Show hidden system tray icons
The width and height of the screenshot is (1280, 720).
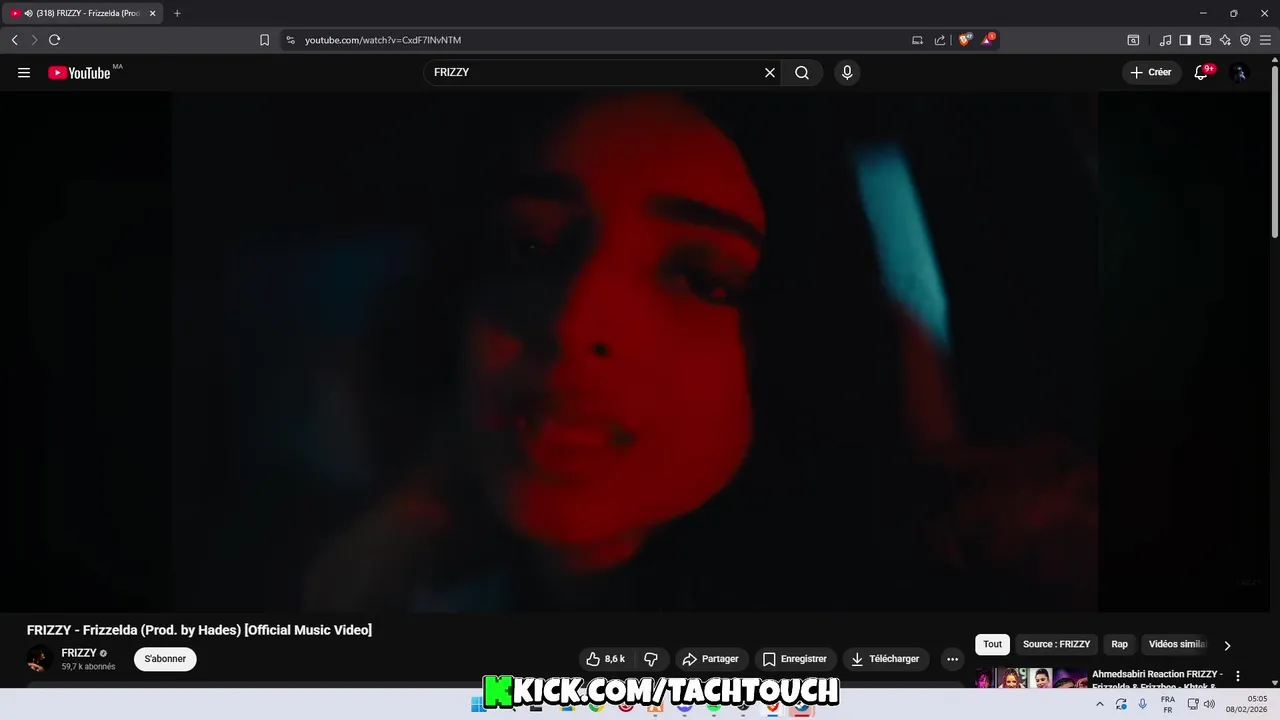click(1100, 704)
